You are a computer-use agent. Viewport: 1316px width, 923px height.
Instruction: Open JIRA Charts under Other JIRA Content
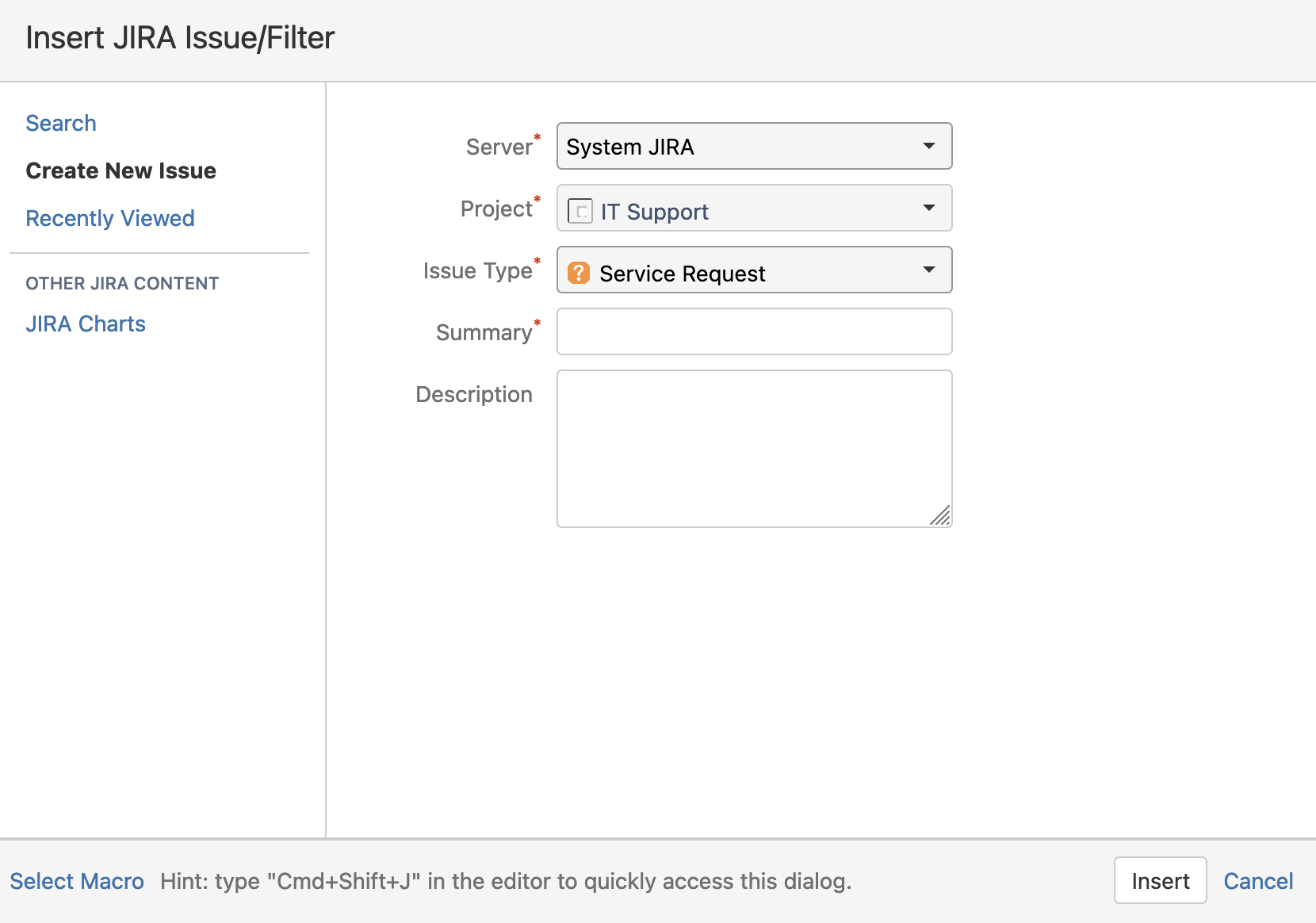(85, 324)
